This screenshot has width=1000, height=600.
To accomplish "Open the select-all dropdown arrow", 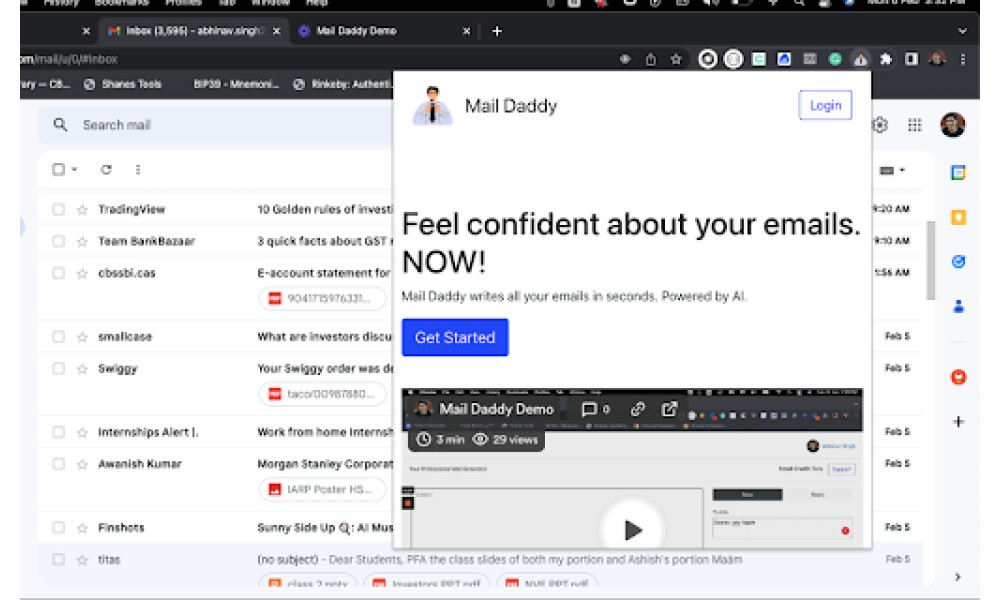I will click(x=75, y=170).
